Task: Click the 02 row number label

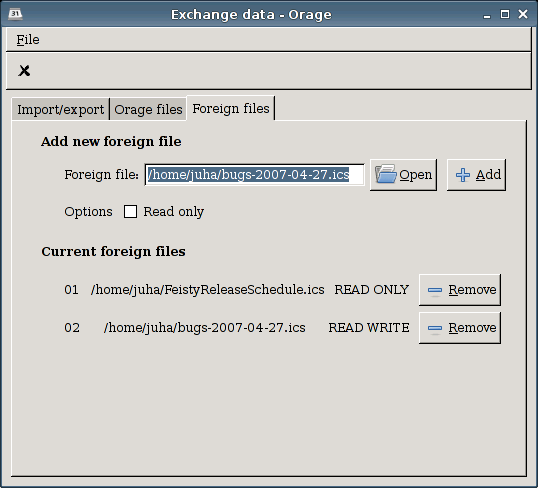Action: [72, 328]
